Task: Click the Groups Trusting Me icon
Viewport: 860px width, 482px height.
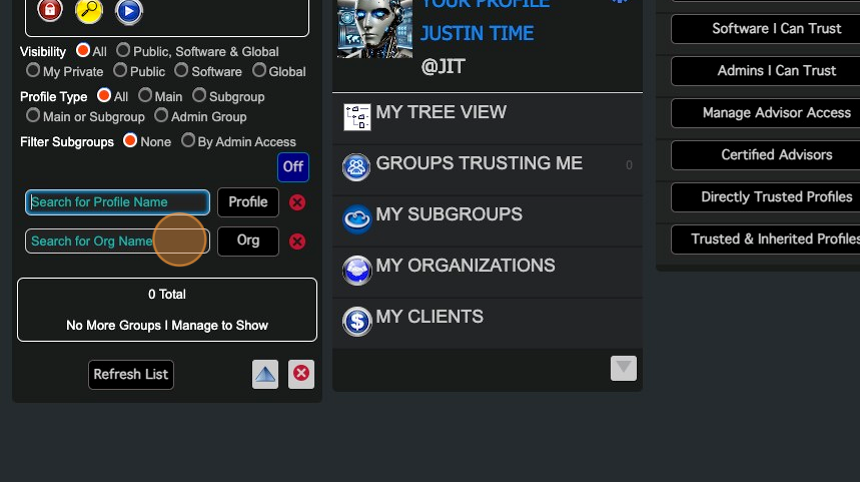Action: 357,167
